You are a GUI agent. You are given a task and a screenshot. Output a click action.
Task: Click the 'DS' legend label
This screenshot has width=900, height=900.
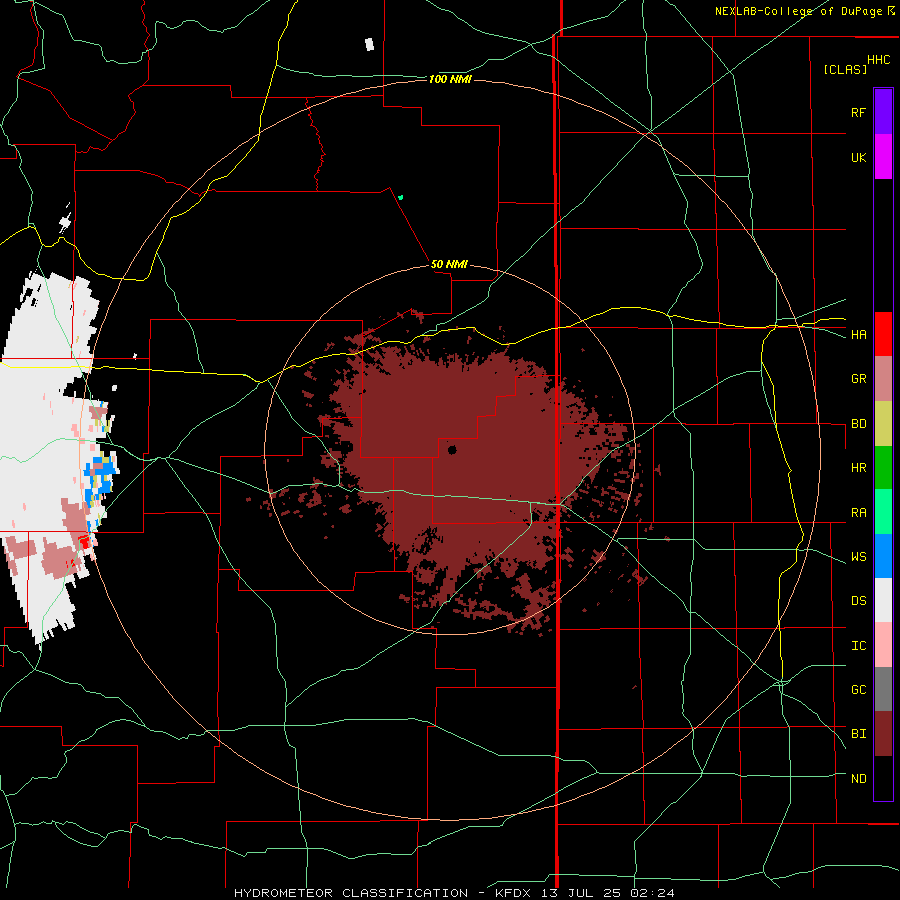[858, 601]
